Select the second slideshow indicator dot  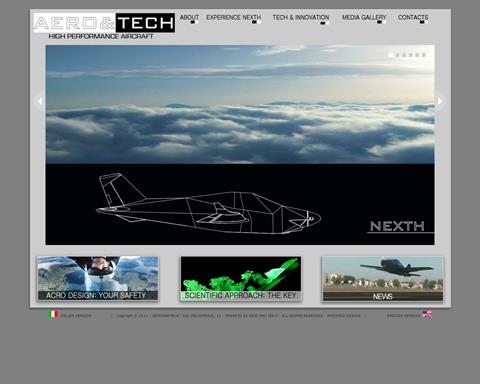(x=397, y=55)
